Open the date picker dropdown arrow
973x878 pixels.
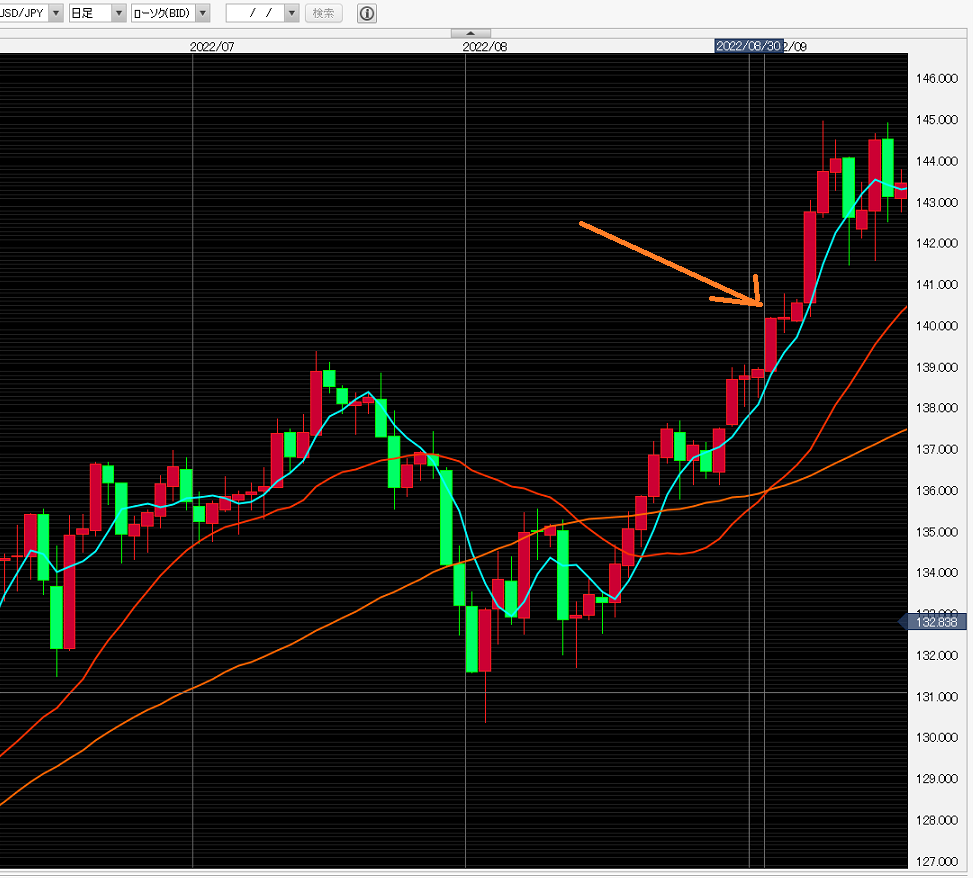(x=291, y=13)
